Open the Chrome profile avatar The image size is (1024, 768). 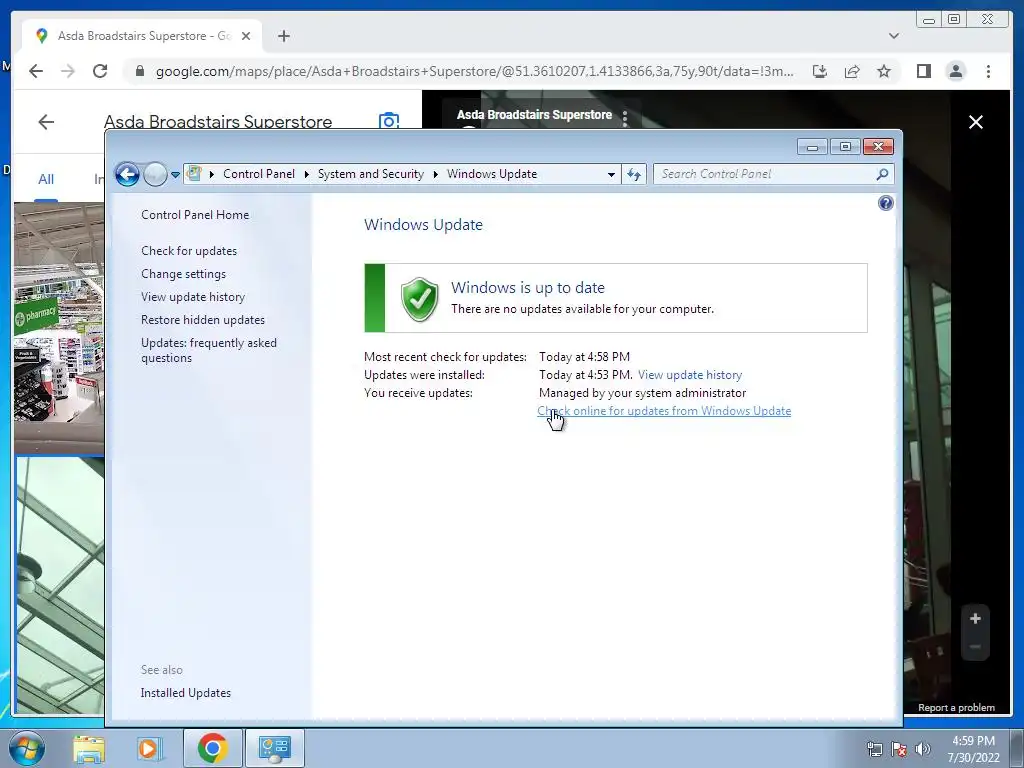point(955,71)
